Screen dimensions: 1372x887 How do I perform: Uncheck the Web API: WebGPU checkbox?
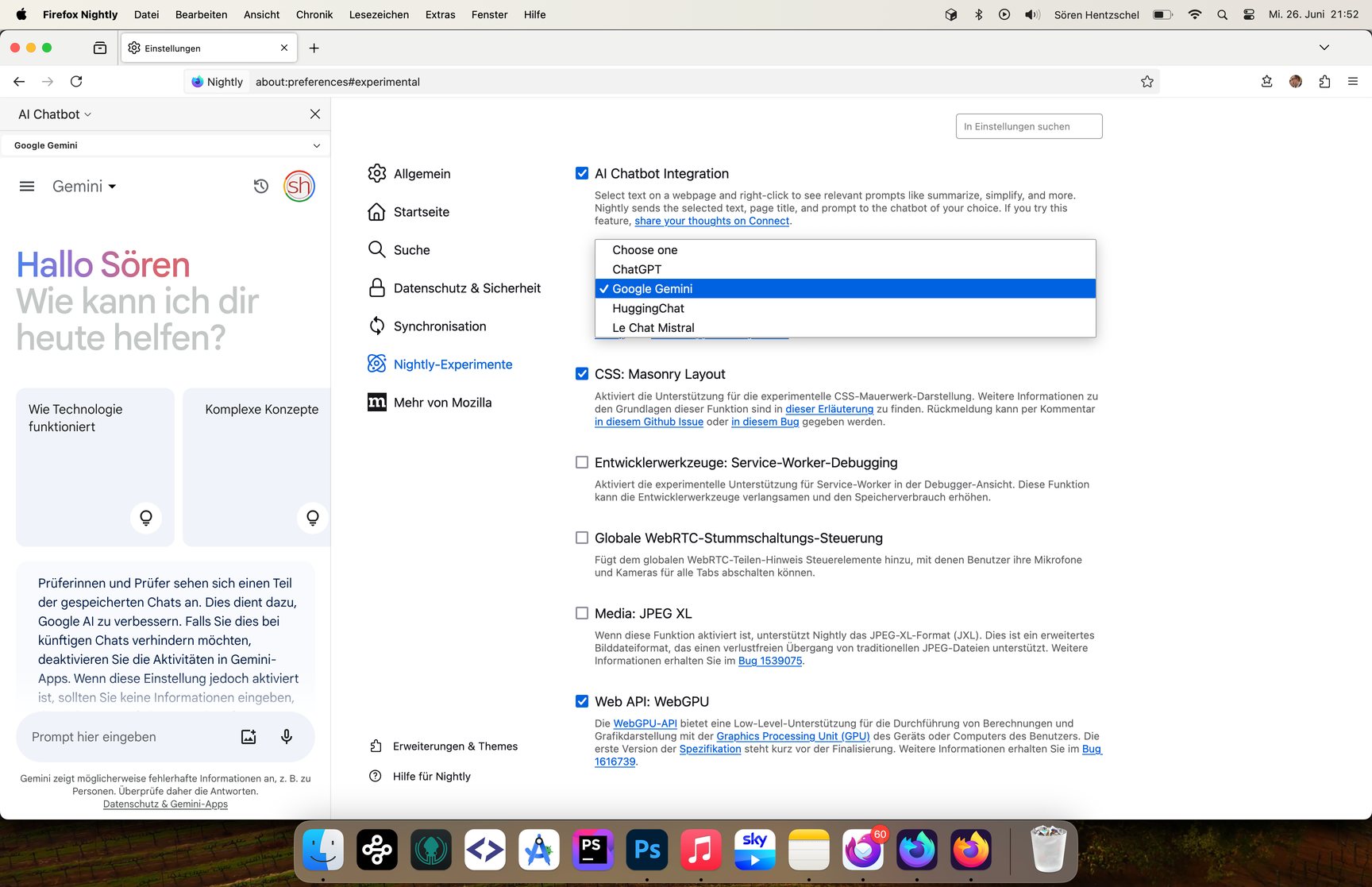tap(582, 702)
